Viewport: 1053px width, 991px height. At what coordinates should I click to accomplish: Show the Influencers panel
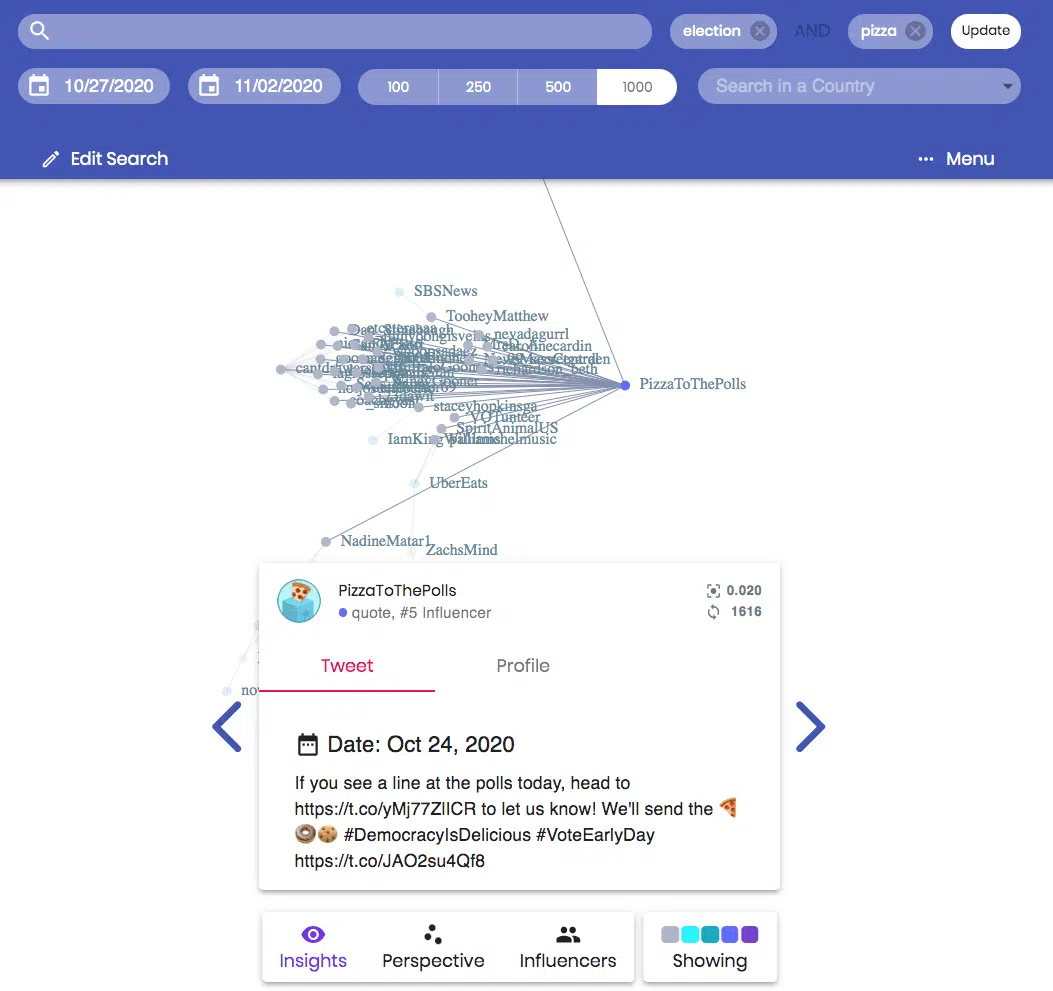tap(568, 947)
